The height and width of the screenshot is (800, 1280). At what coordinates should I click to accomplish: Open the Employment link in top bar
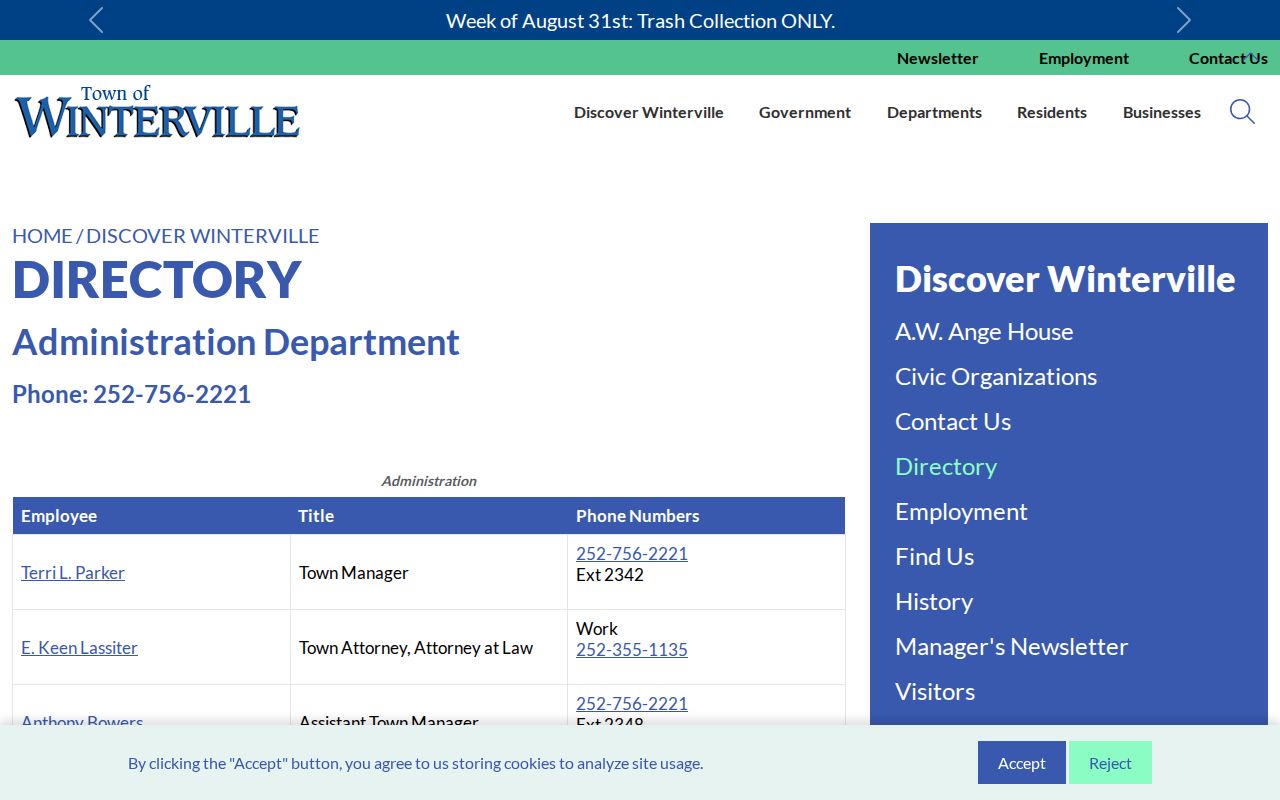(x=1084, y=58)
